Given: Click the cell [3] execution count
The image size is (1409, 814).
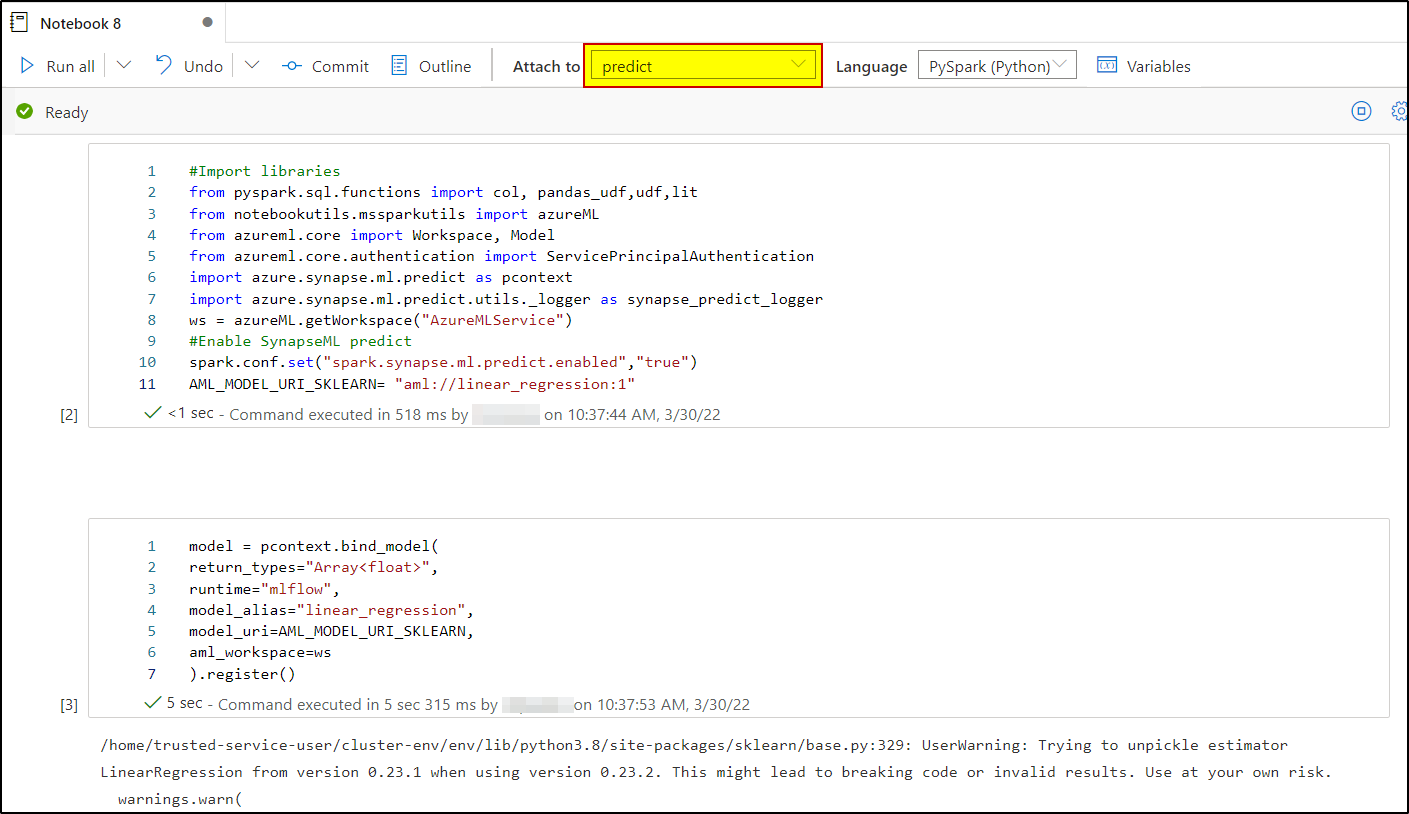Looking at the screenshot, I should [x=69, y=705].
